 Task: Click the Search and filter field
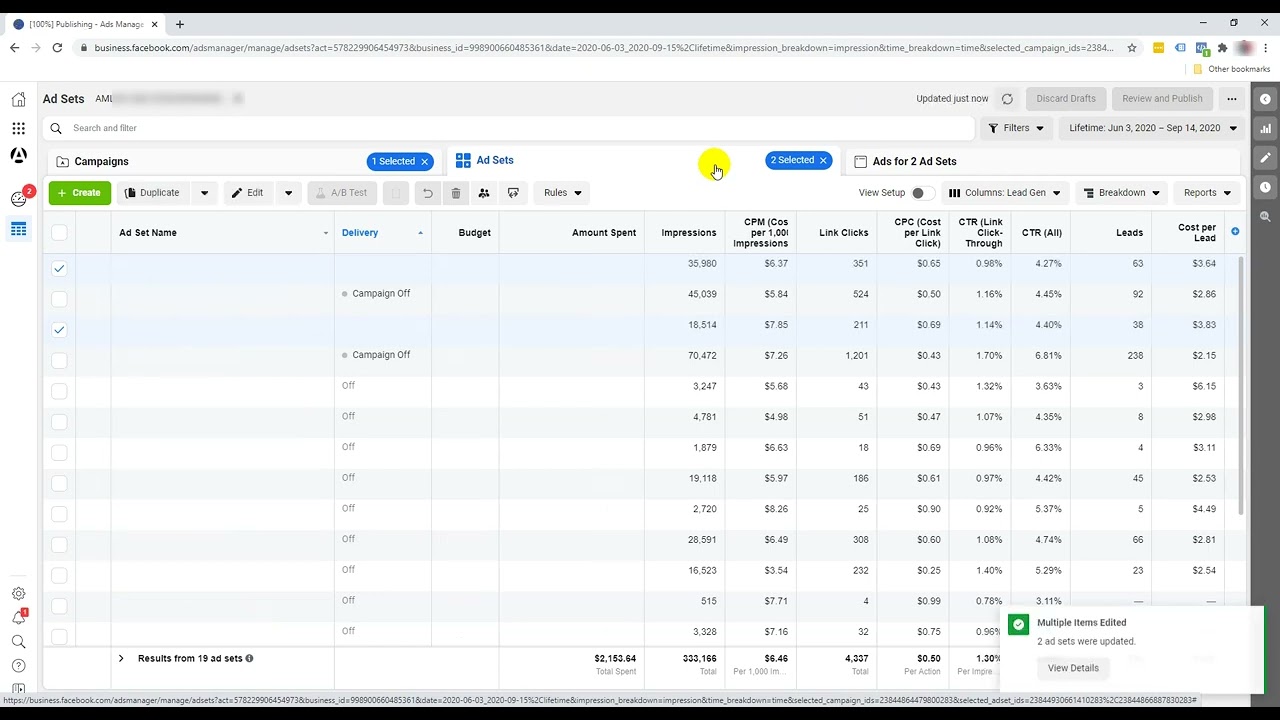[510, 128]
